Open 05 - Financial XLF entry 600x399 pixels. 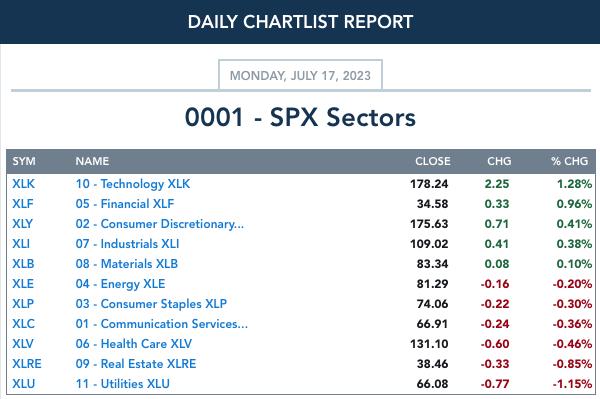click(124, 204)
